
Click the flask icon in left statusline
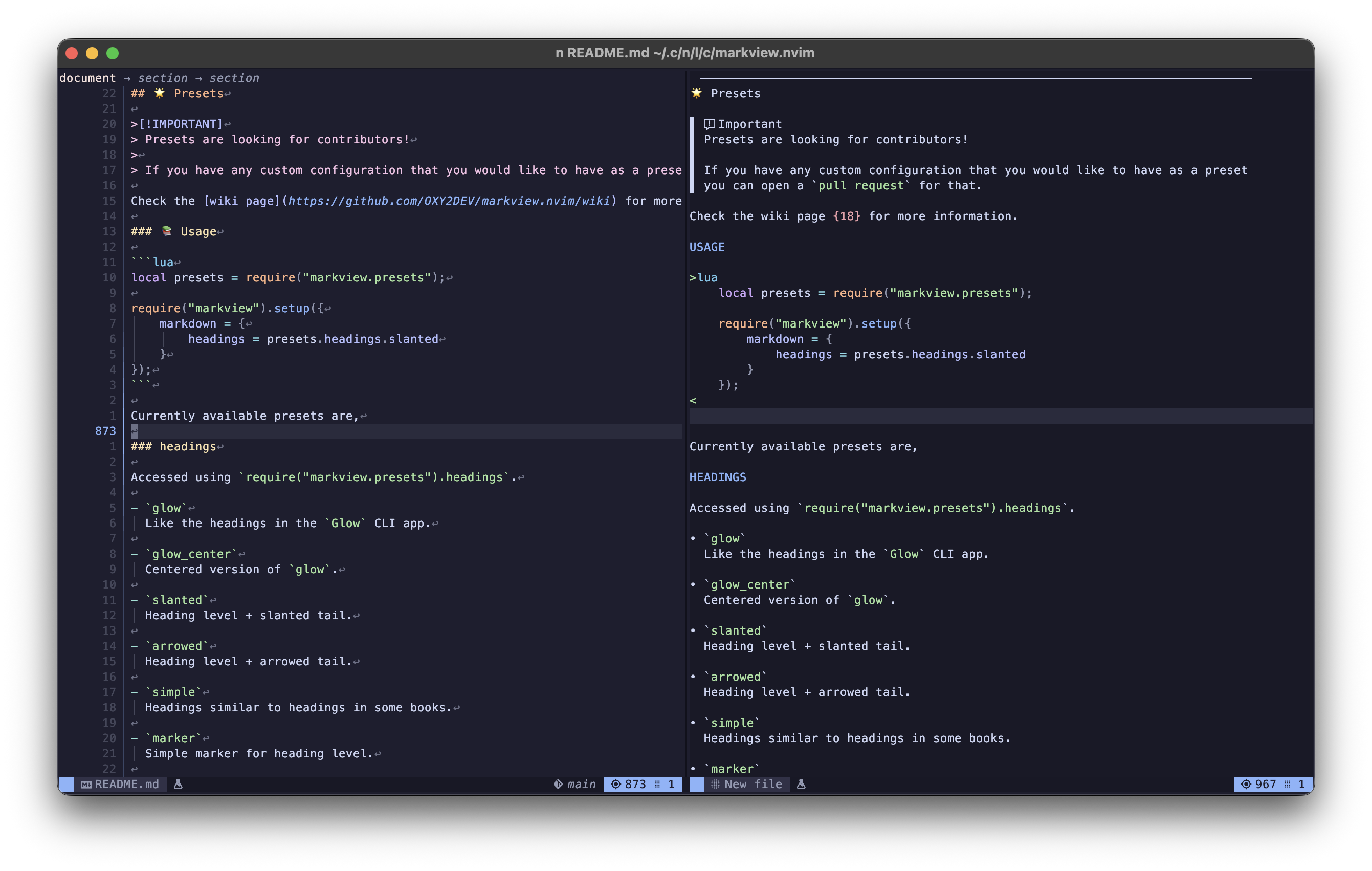(178, 785)
